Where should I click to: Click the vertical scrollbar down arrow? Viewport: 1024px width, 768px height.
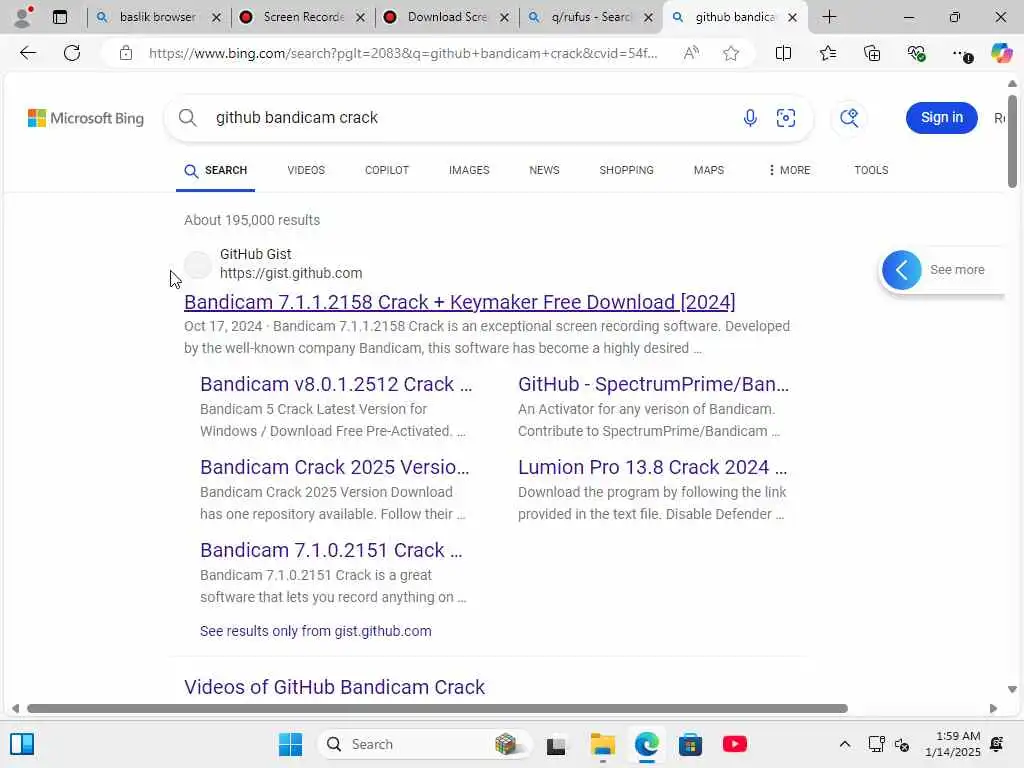tap(1012, 689)
